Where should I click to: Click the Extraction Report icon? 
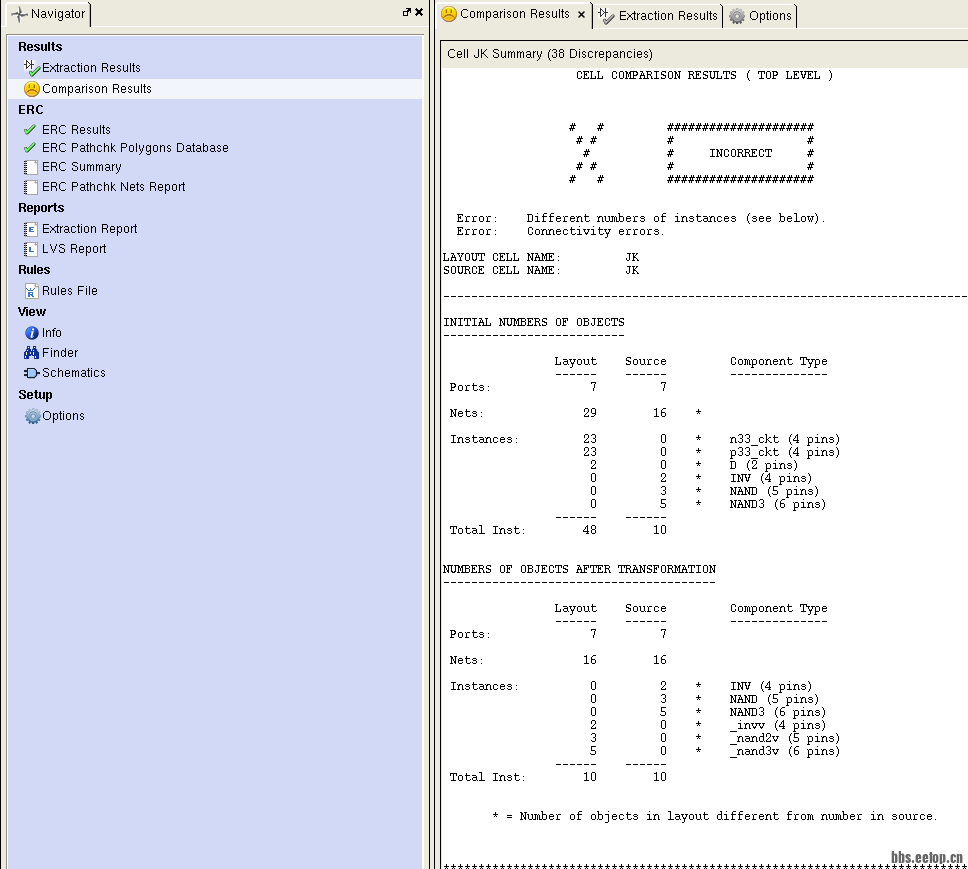click(31, 229)
